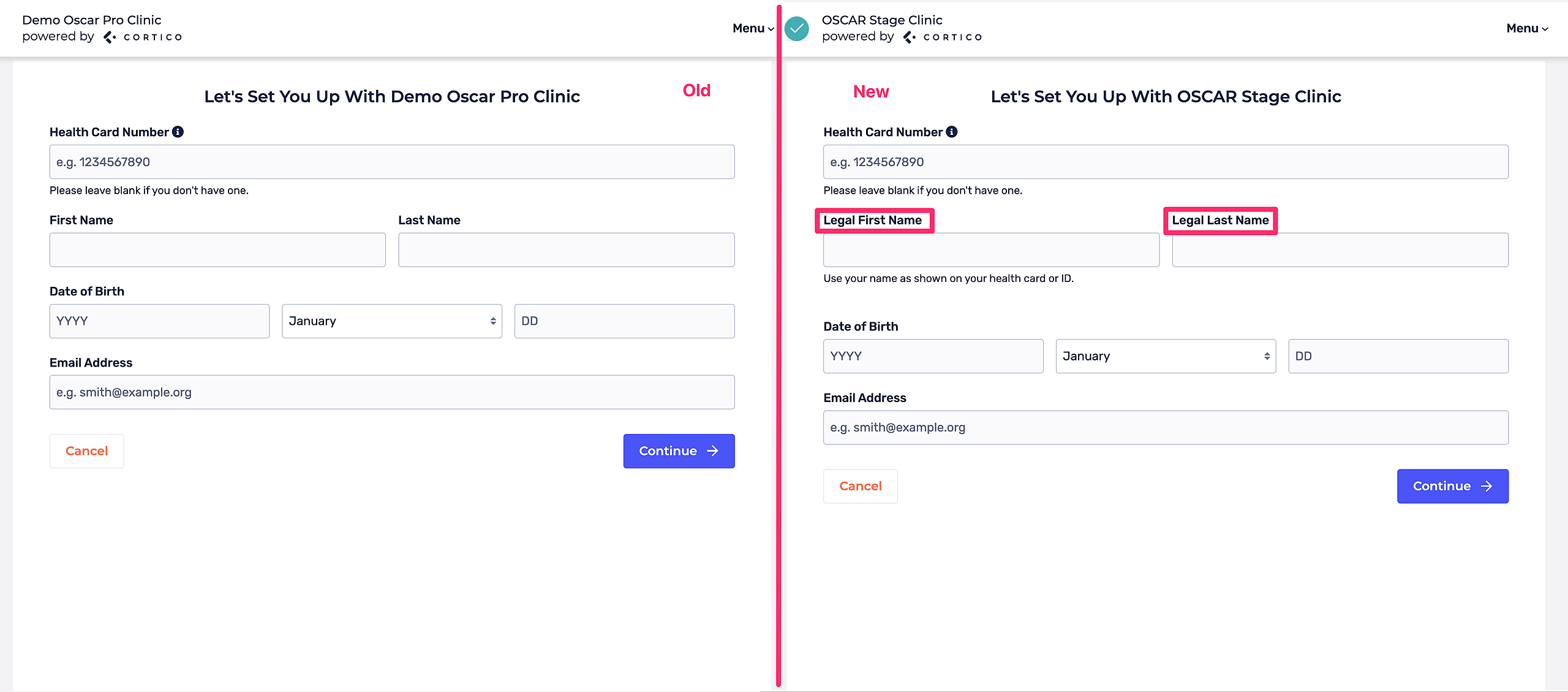Focus the Legal First Name input field
Image resolution: width=1568 pixels, height=692 pixels.
coord(990,250)
